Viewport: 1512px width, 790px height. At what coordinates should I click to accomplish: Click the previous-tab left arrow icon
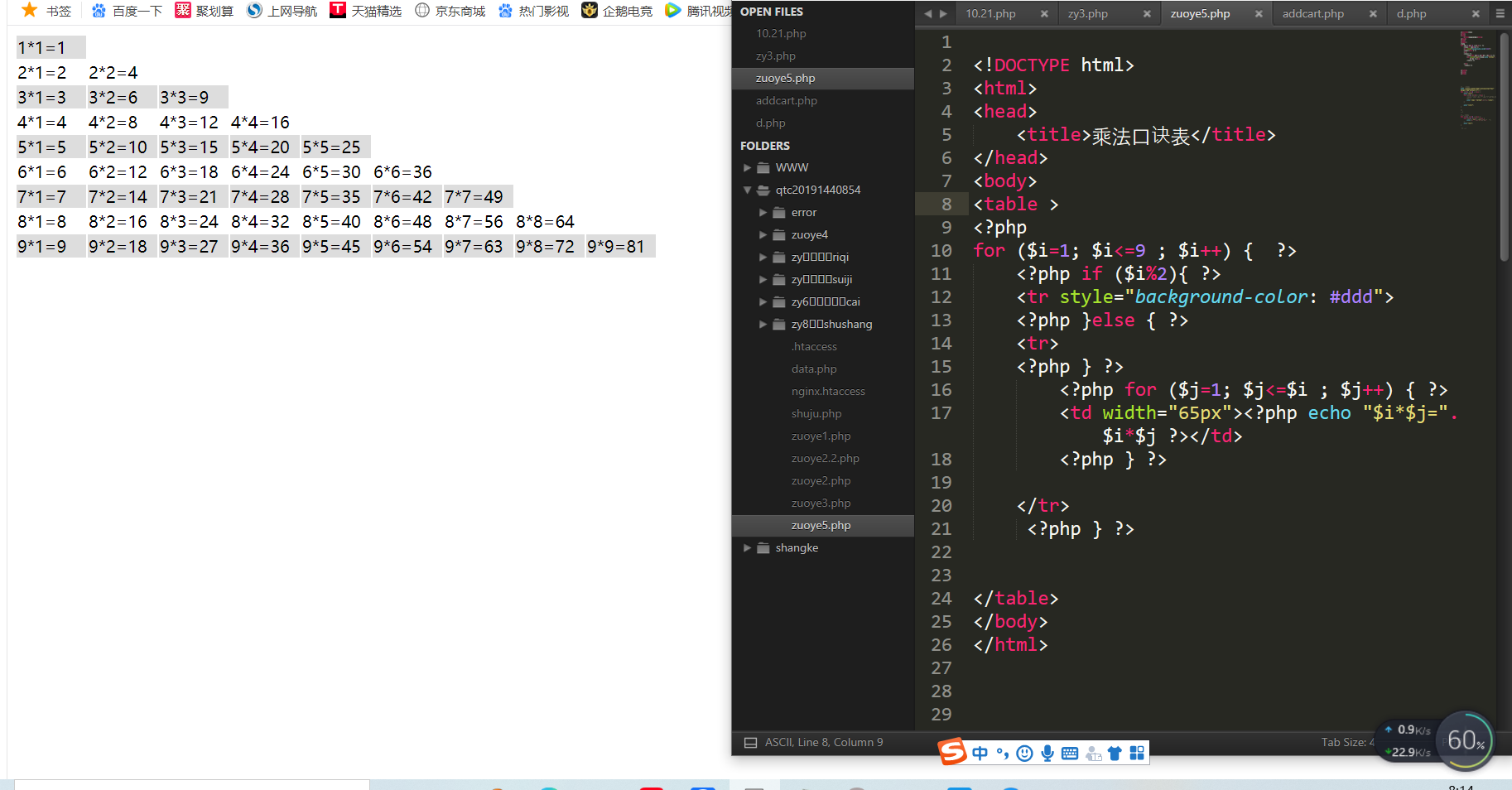click(927, 13)
